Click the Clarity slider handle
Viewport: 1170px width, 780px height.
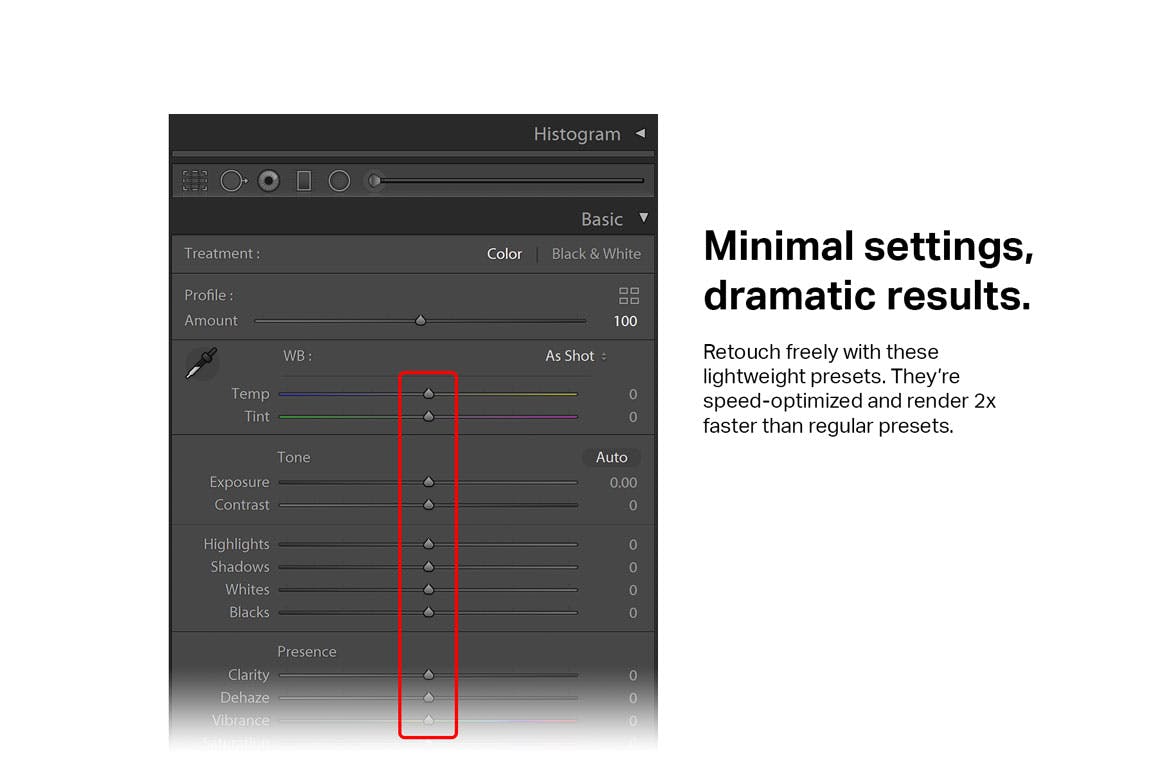click(x=428, y=675)
